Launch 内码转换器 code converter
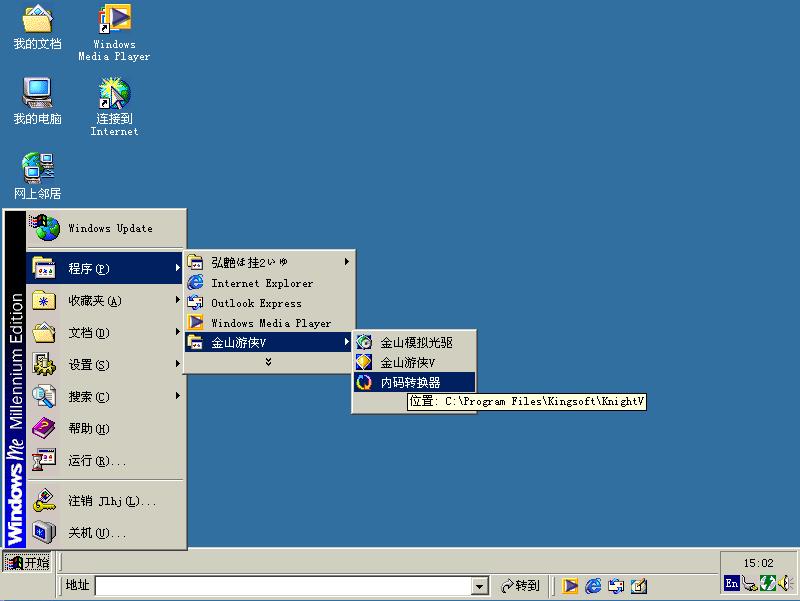 pyautogui.click(x=414, y=382)
